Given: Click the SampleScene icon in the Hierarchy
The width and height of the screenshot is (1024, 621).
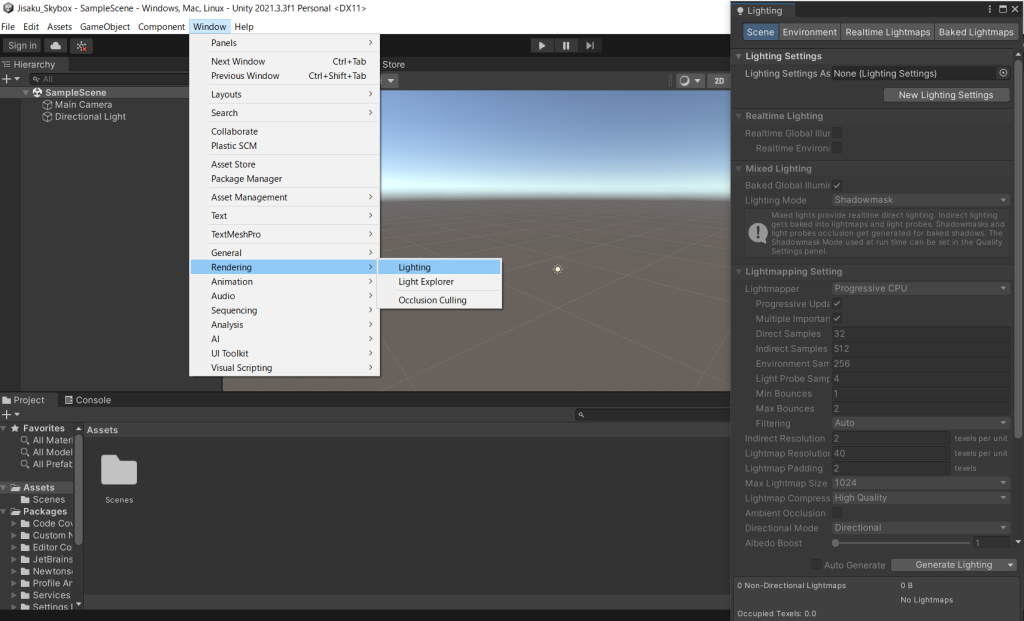Looking at the screenshot, I should (36, 91).
